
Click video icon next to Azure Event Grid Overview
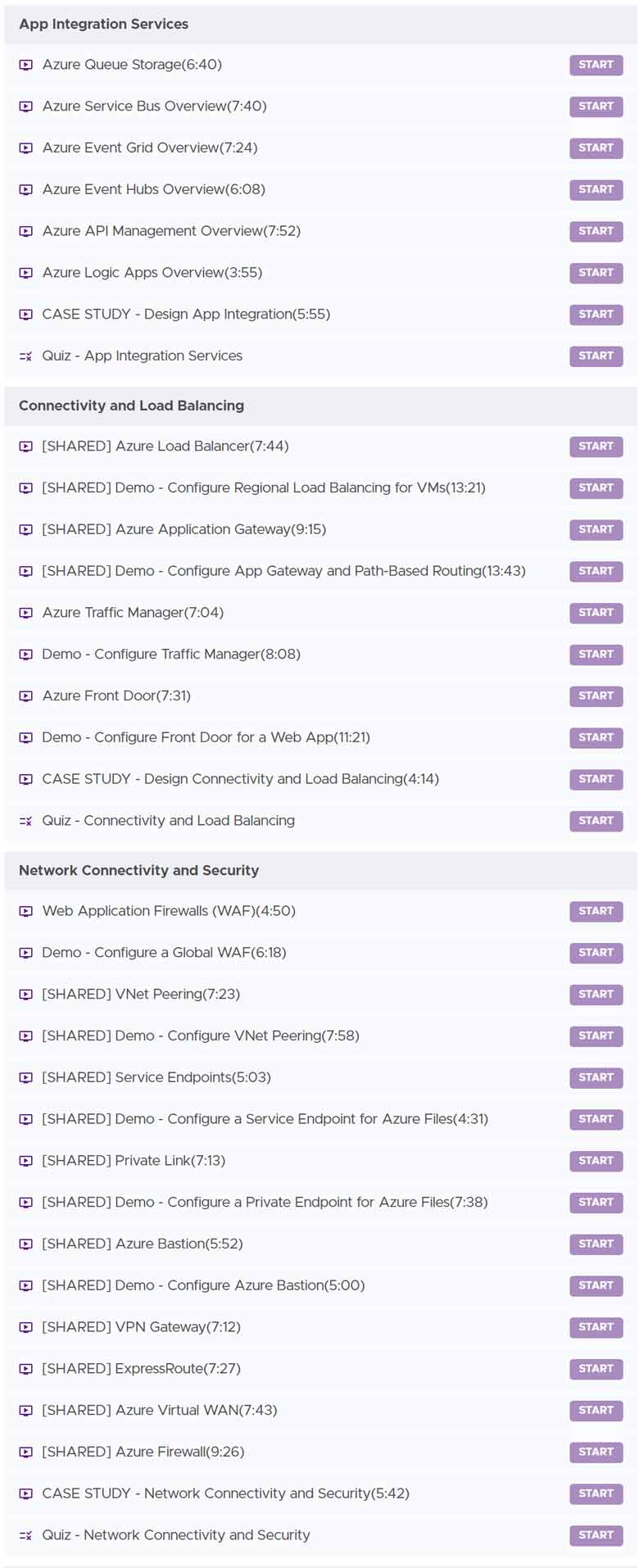coord(26,148)
